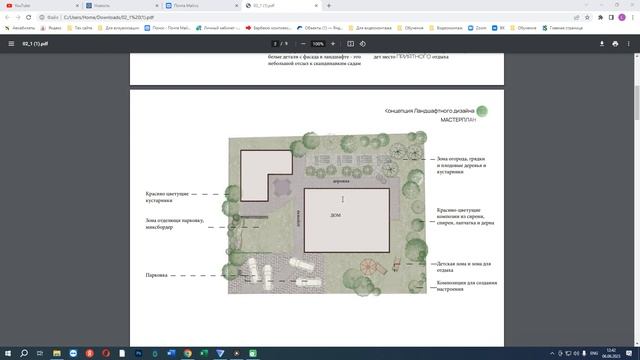640x360 pixels.
Task: Open the Обучение bookmark folder next to ВК
Action: [523, 28]
